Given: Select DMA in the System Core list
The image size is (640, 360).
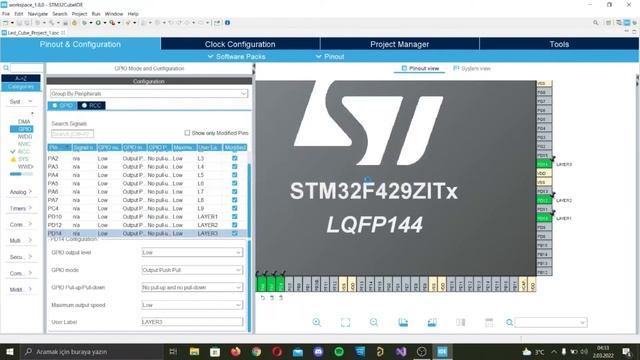Looking at the screenshot, I should click(x=24, y=122).
